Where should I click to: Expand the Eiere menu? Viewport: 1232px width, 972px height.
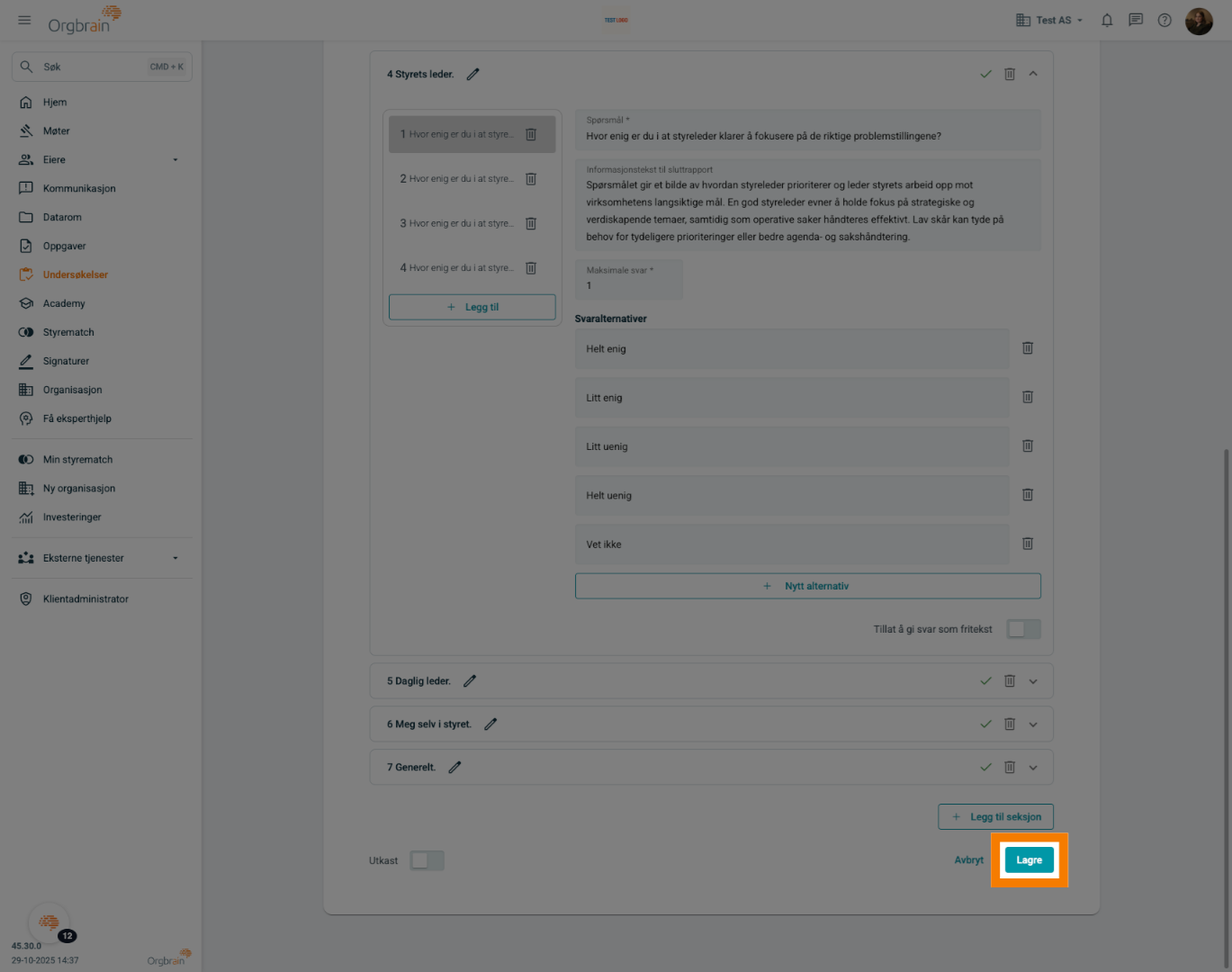[x=175, y=160]
